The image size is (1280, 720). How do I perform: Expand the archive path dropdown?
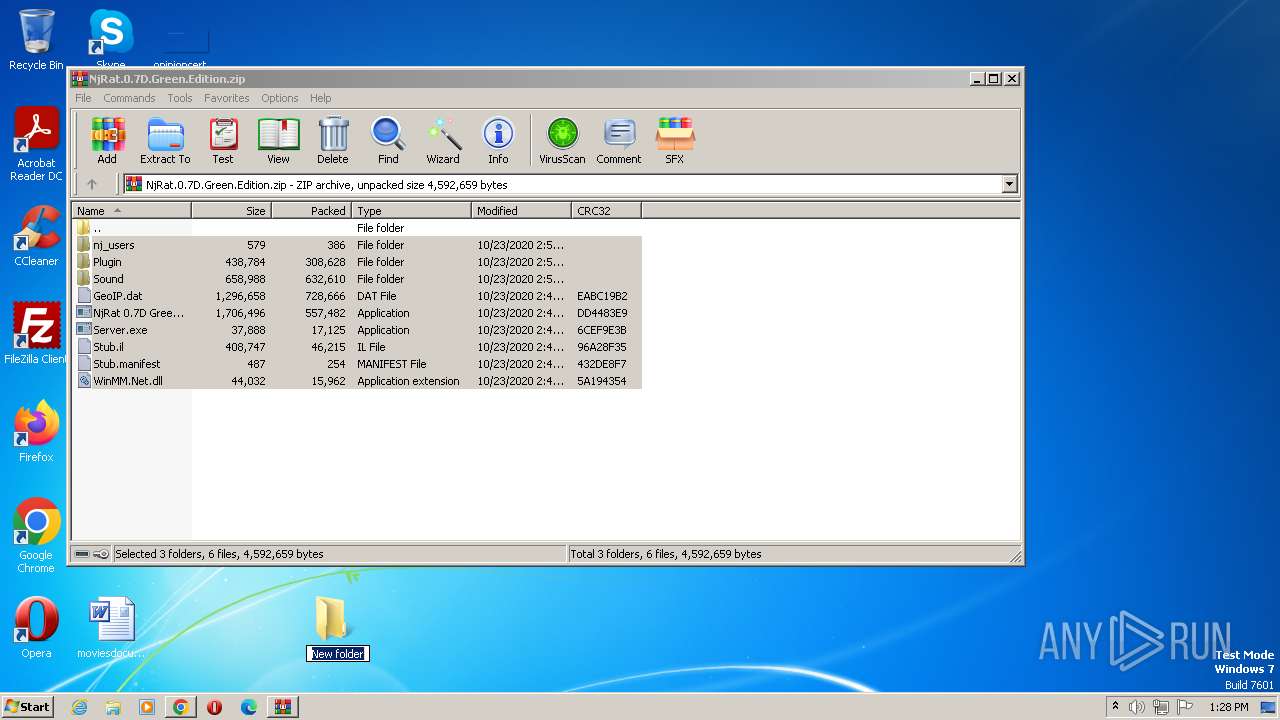click(1009, 184)
